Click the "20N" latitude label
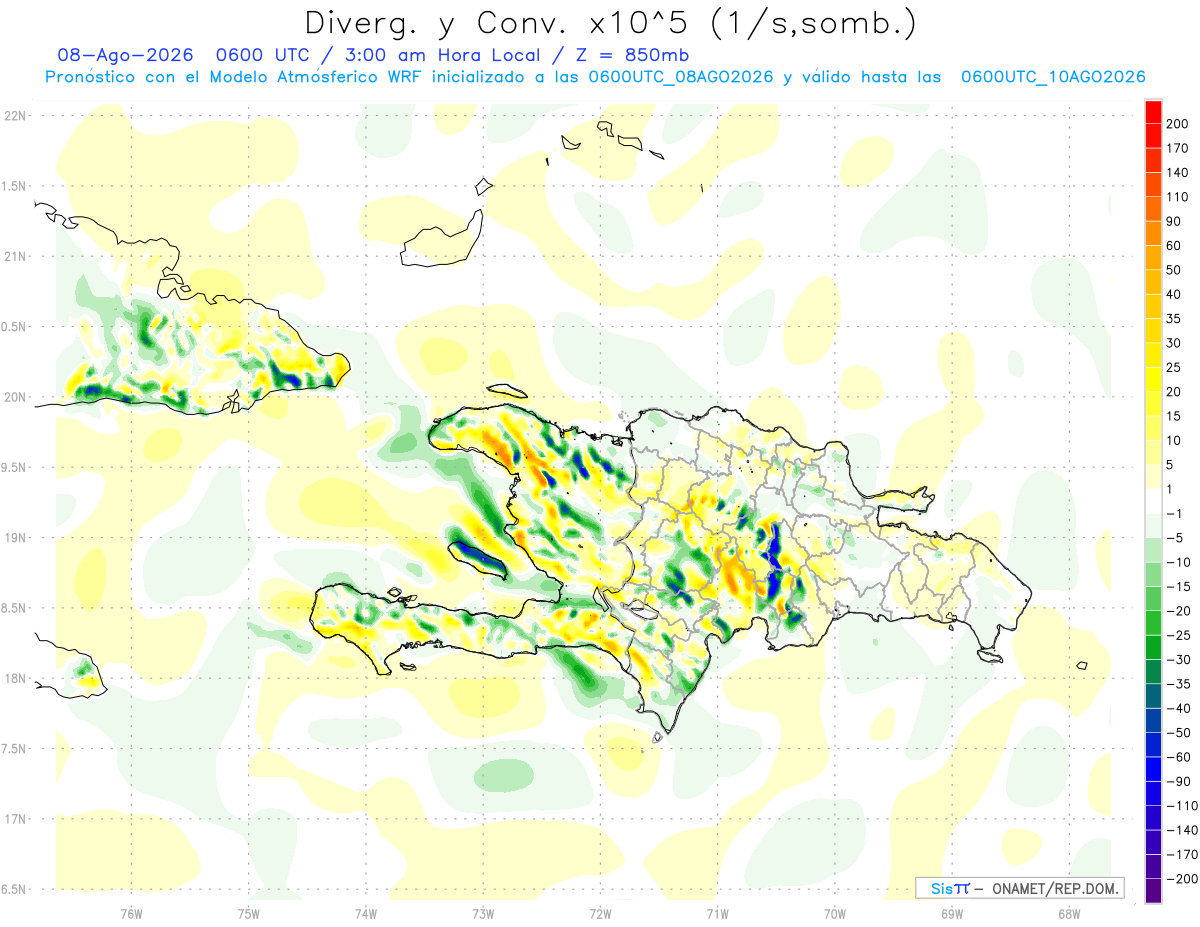This screenshot has height=927, width=1200. tap(16, 397)
